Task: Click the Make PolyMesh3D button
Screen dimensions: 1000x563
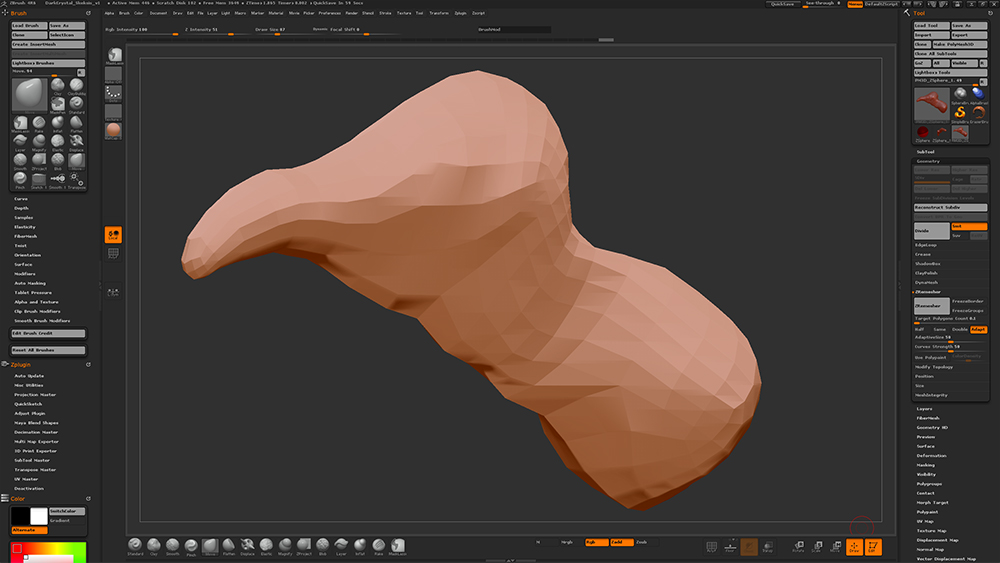Action: coord(960,45)
